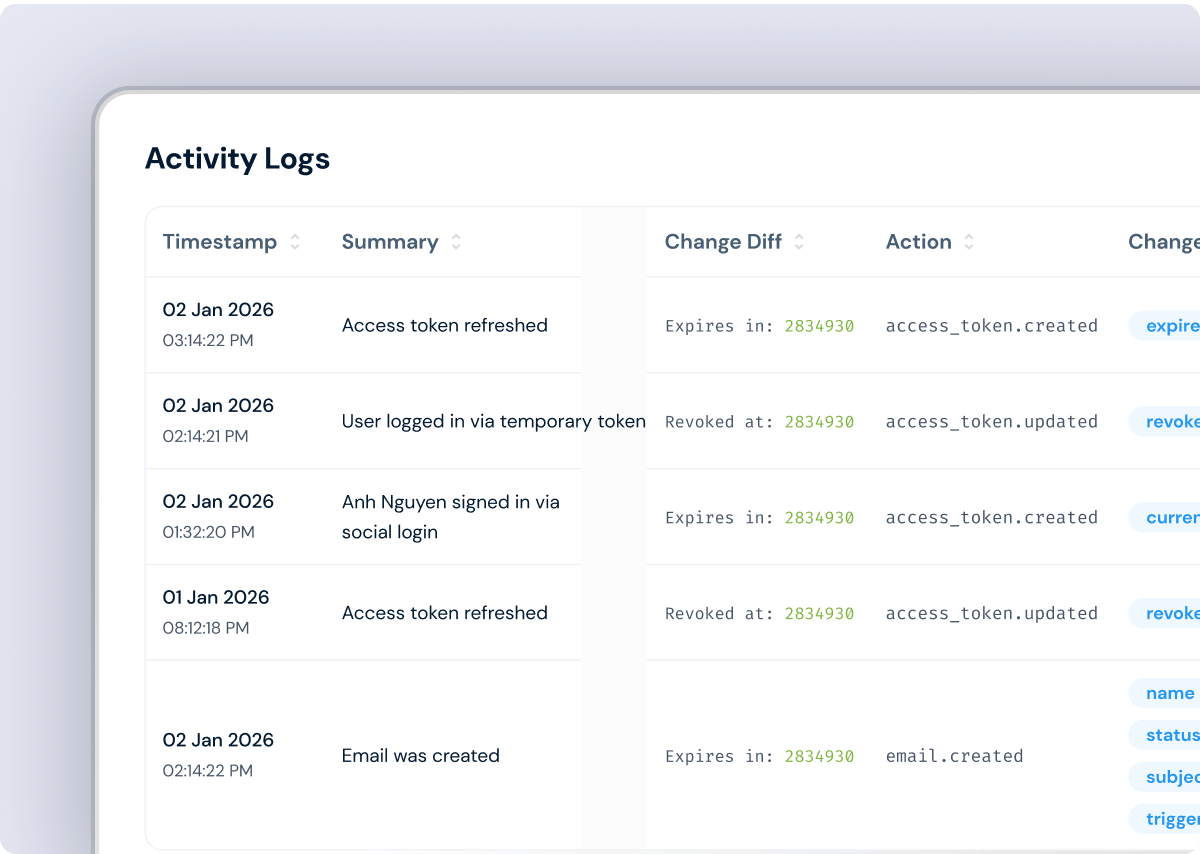Image resolution: width=1200 pixels, height=854 pixels.
Task: Click 'User logged in via temporary token' summary
Action: [494, 422]
